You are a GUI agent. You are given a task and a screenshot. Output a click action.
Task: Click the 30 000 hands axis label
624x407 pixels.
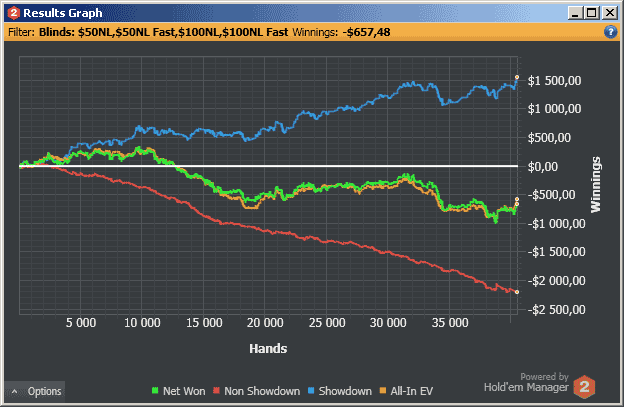click(x=388, y=323)
